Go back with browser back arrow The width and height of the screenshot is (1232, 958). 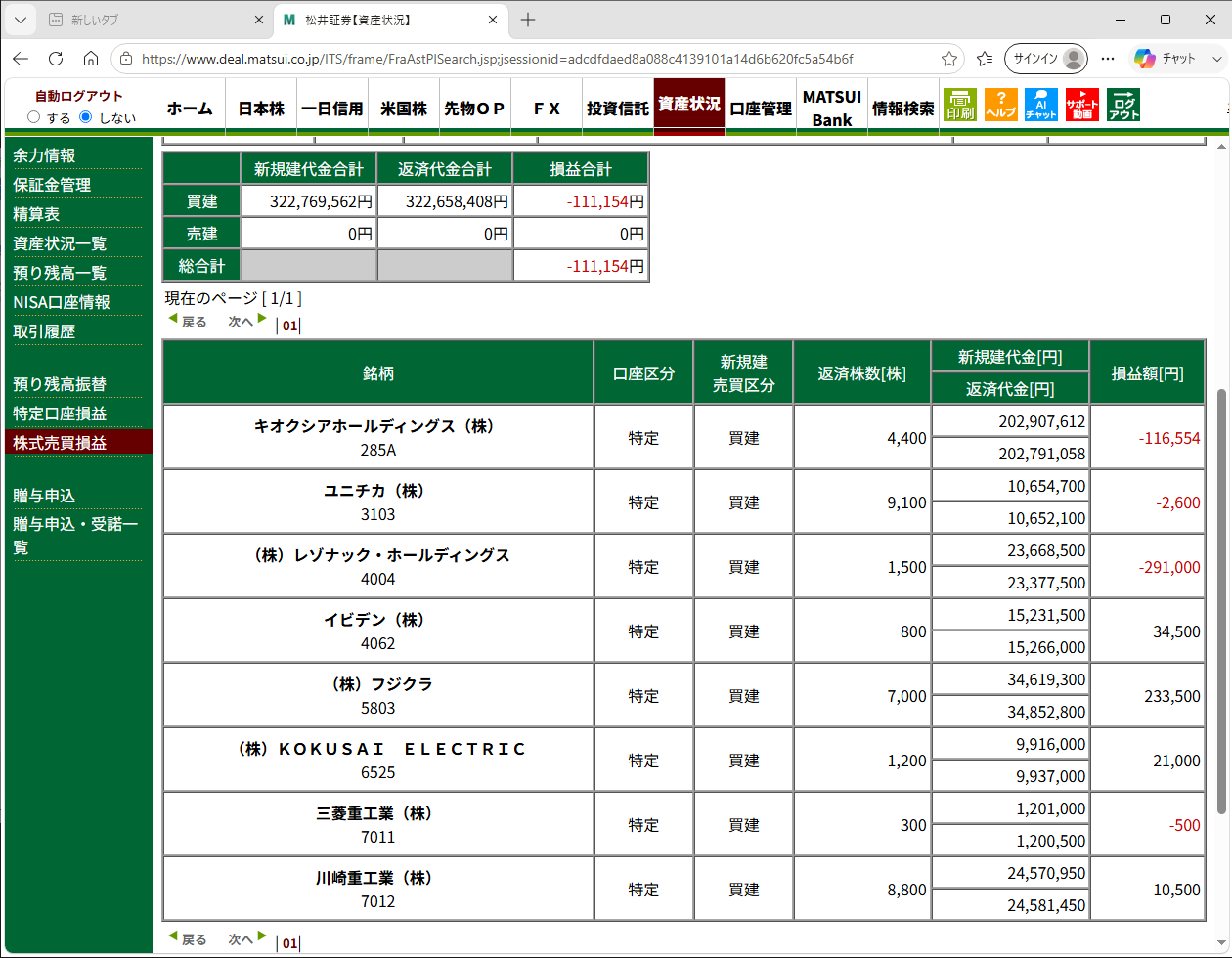point(21,59)
